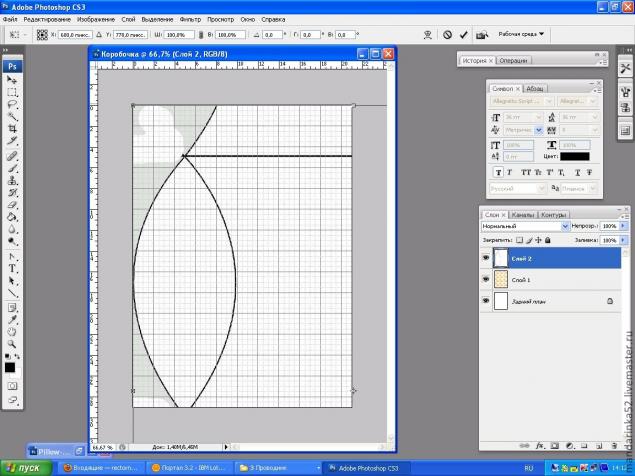This screenshot has height=476, width=635.
Task: Select the Move tool in toolbox
Action: pyautogui.click(x=13, y=79)
